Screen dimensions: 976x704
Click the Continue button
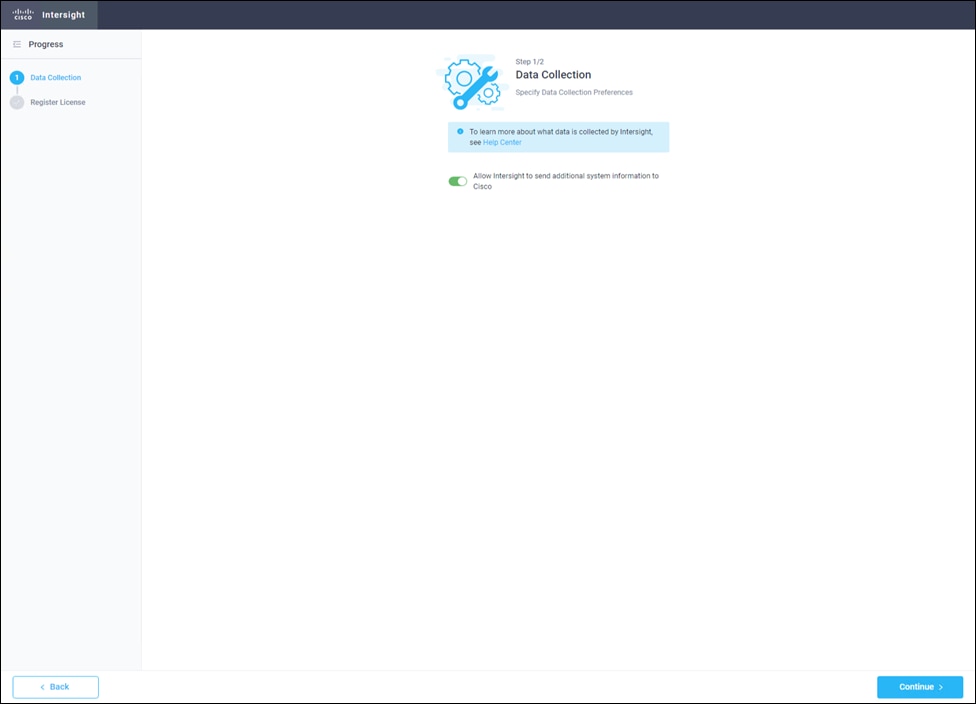919,687
